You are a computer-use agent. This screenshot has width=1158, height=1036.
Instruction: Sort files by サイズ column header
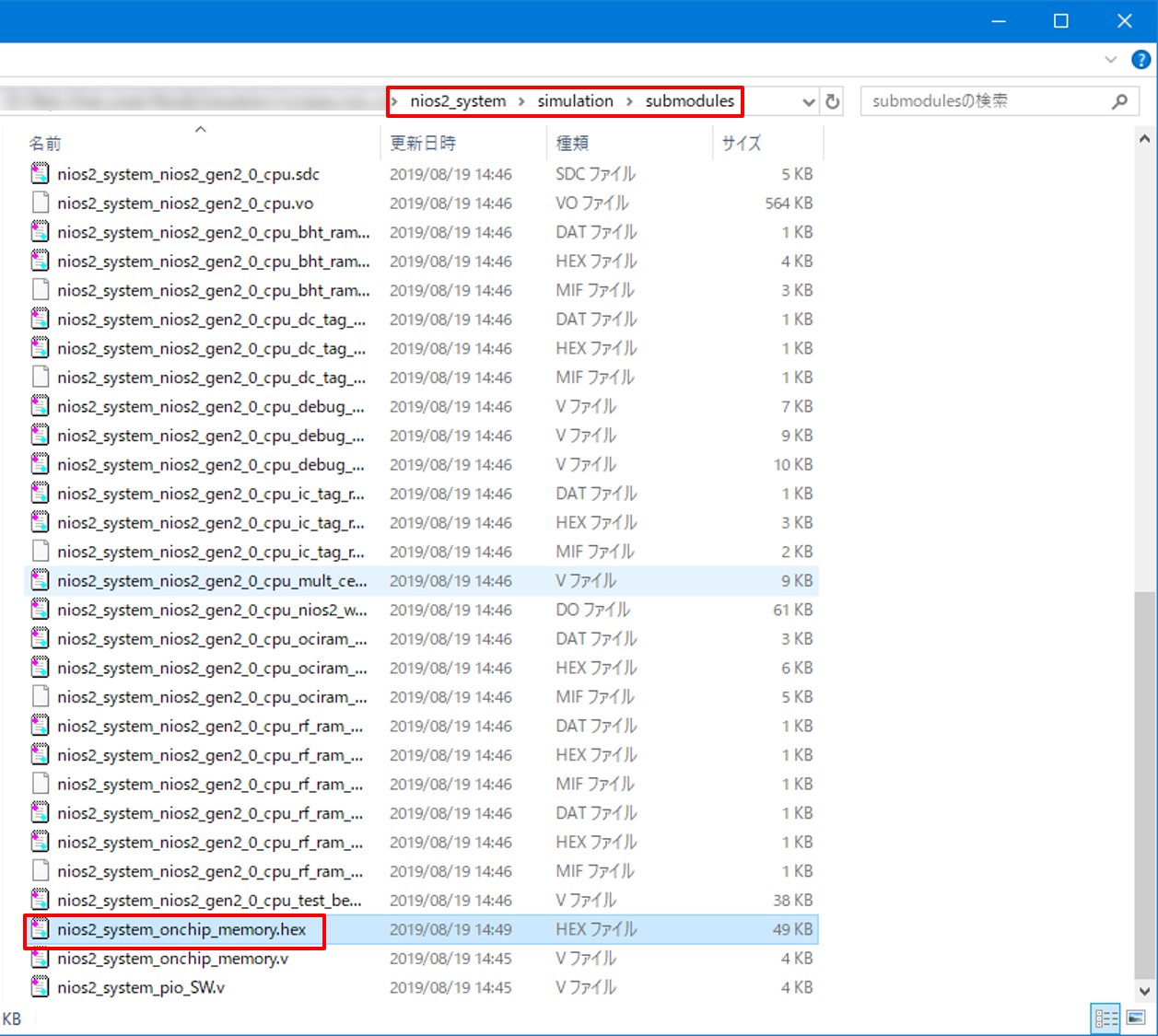[742, 143]
